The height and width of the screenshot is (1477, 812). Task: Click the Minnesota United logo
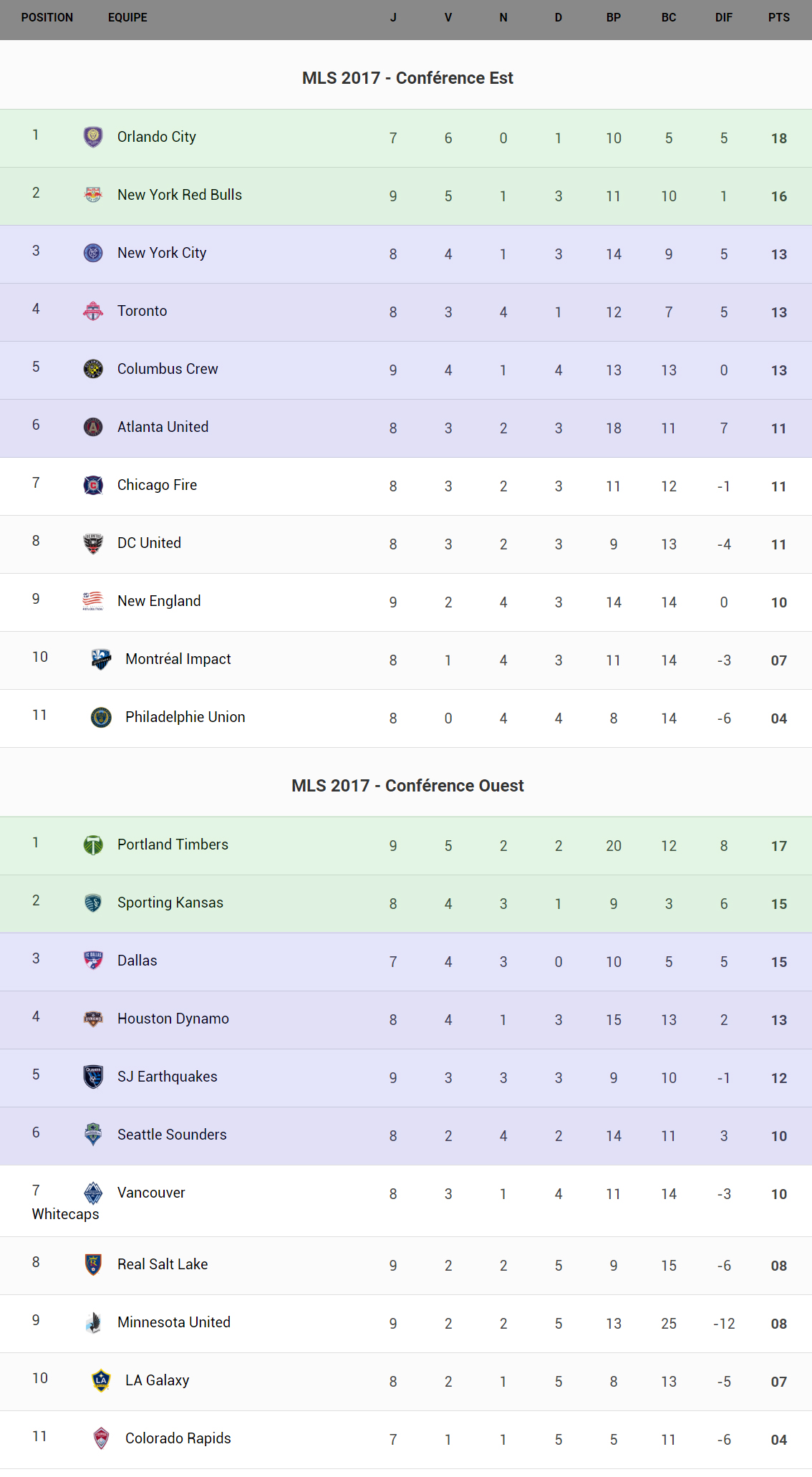pyautogui.click(x=93, y=1322)
